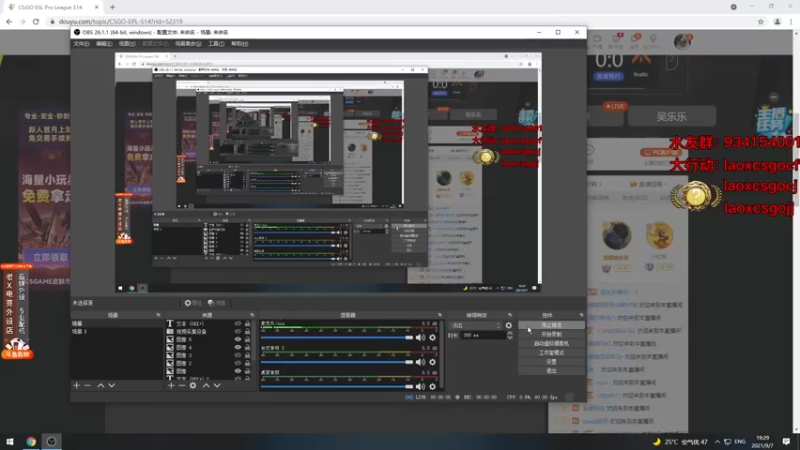This screenshot has height=450, width=800.
Task: Open a new Chrome tab with plus button
Action: pos(112,7)
